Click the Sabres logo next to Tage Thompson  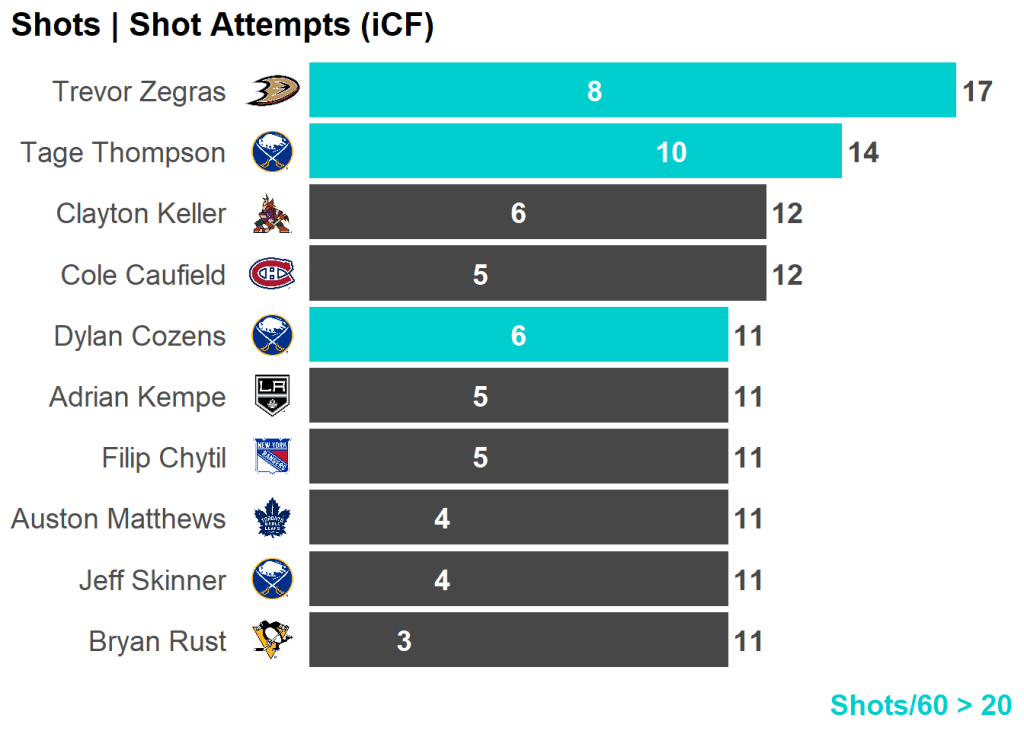(x=271, y=152)
